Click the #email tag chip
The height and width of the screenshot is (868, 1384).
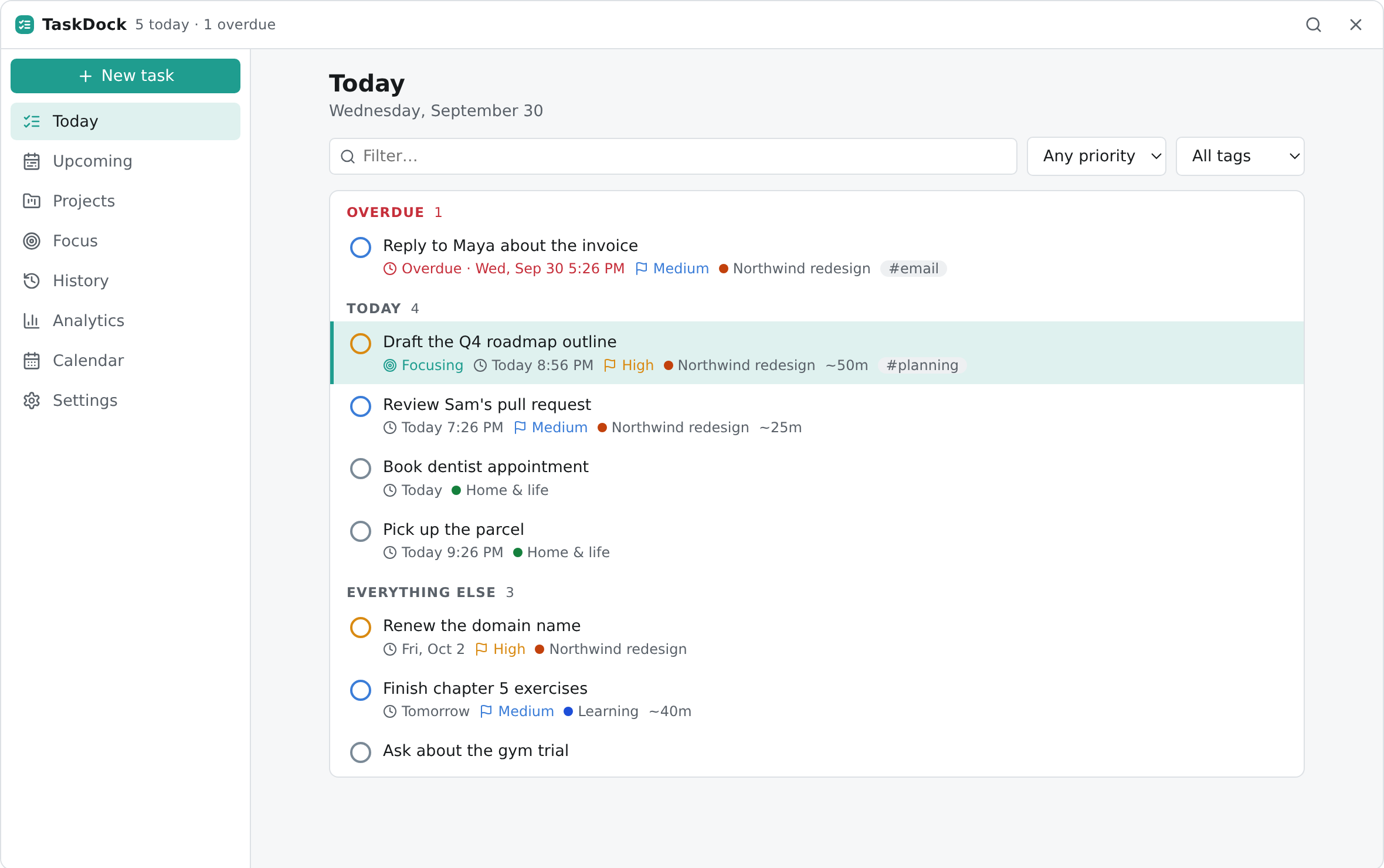point(914,269)
